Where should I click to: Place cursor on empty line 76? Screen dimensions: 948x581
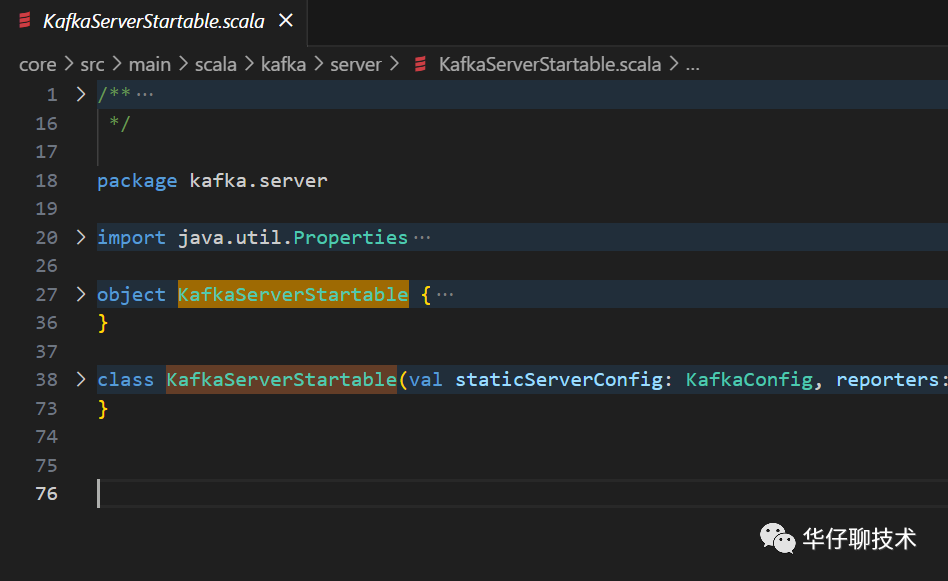[522, 493]
